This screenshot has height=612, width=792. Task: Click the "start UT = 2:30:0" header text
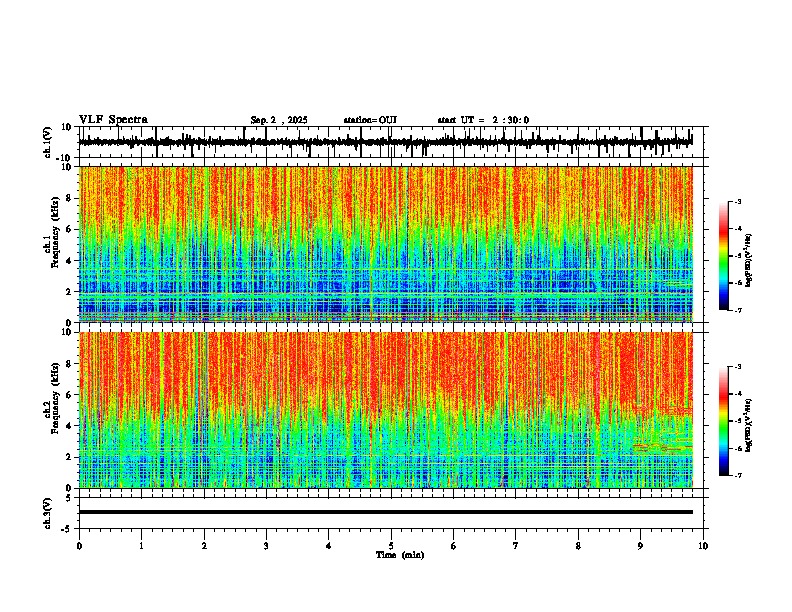483,120
